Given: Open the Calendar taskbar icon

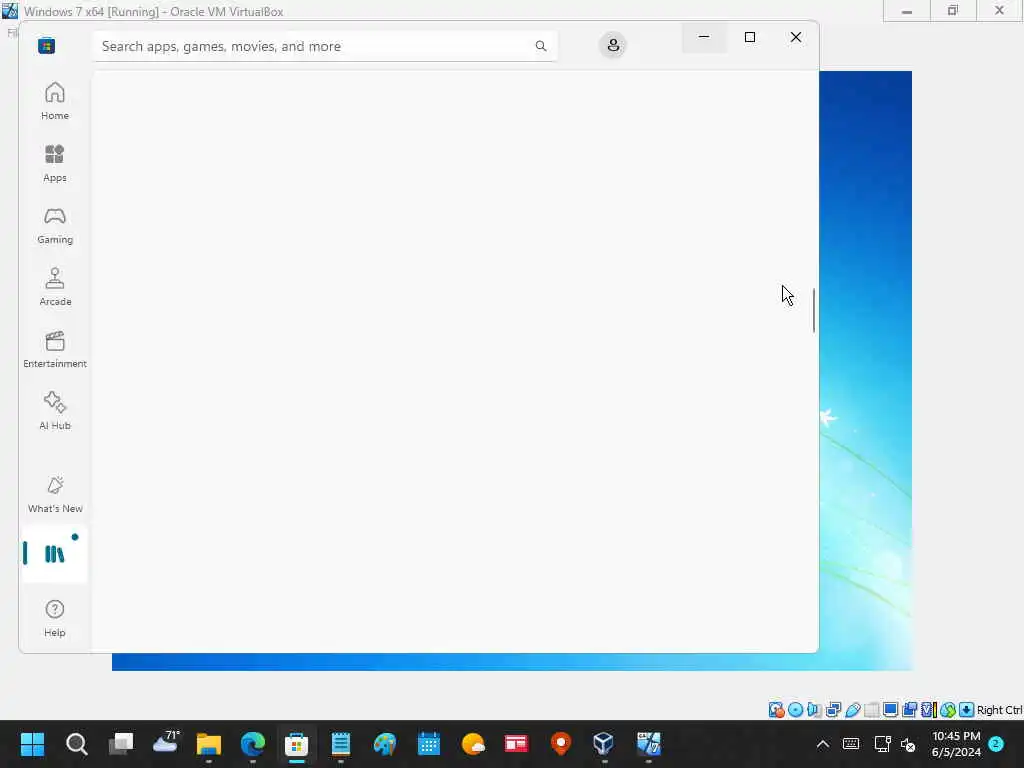Looking at the screenshot, I should point(429,744).
